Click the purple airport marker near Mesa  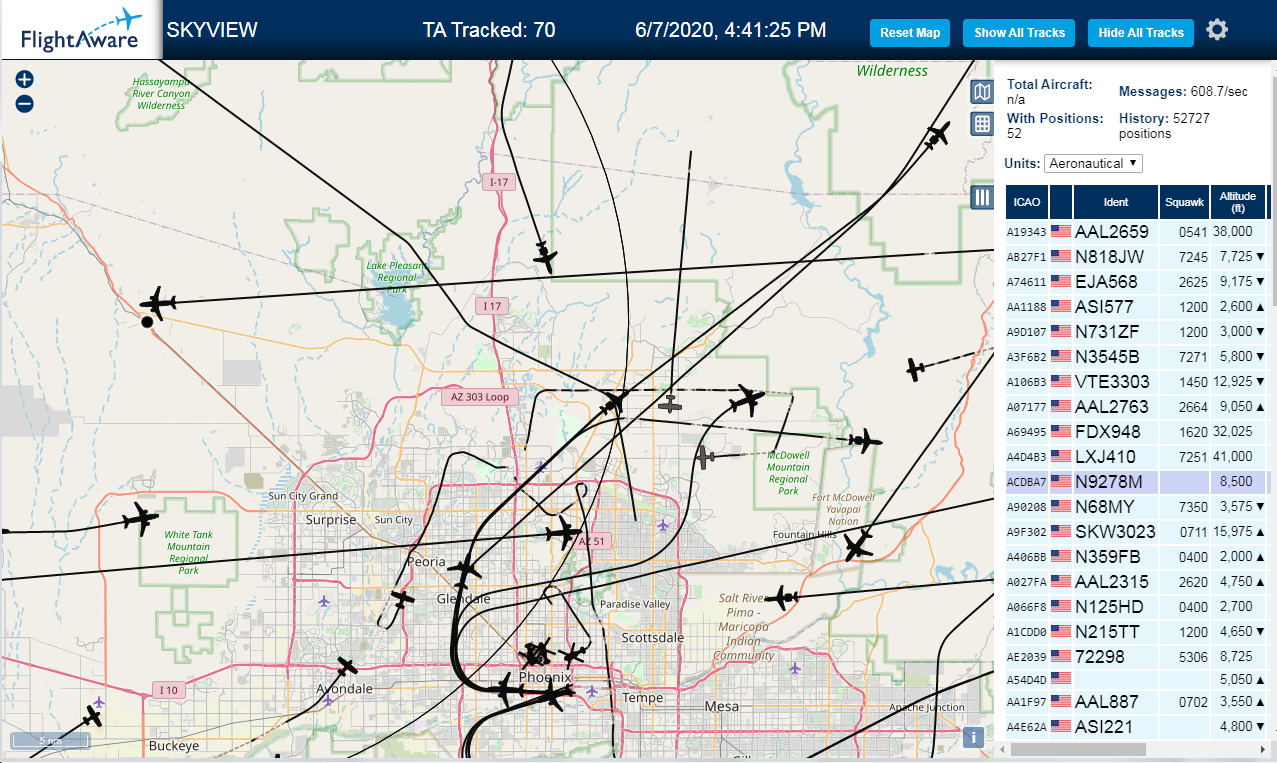(x=795, y=668)
